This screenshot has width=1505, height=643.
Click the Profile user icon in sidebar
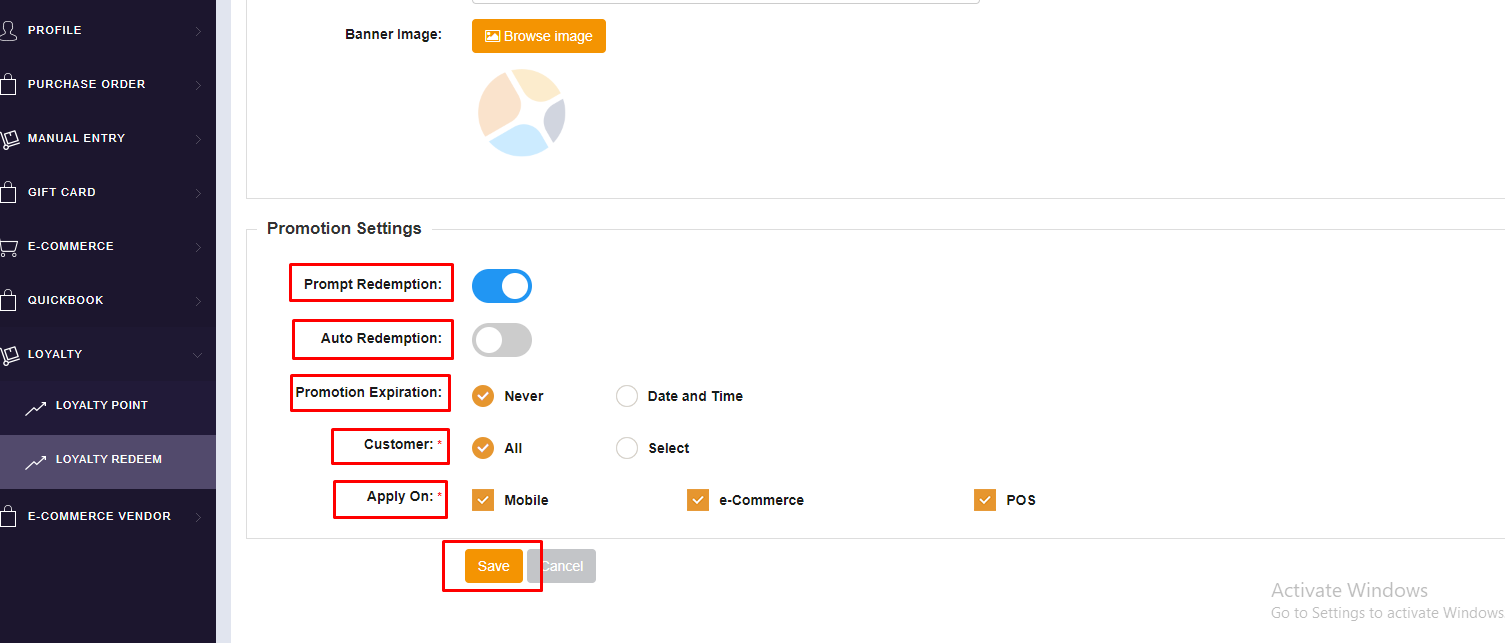tap(8, 31)
